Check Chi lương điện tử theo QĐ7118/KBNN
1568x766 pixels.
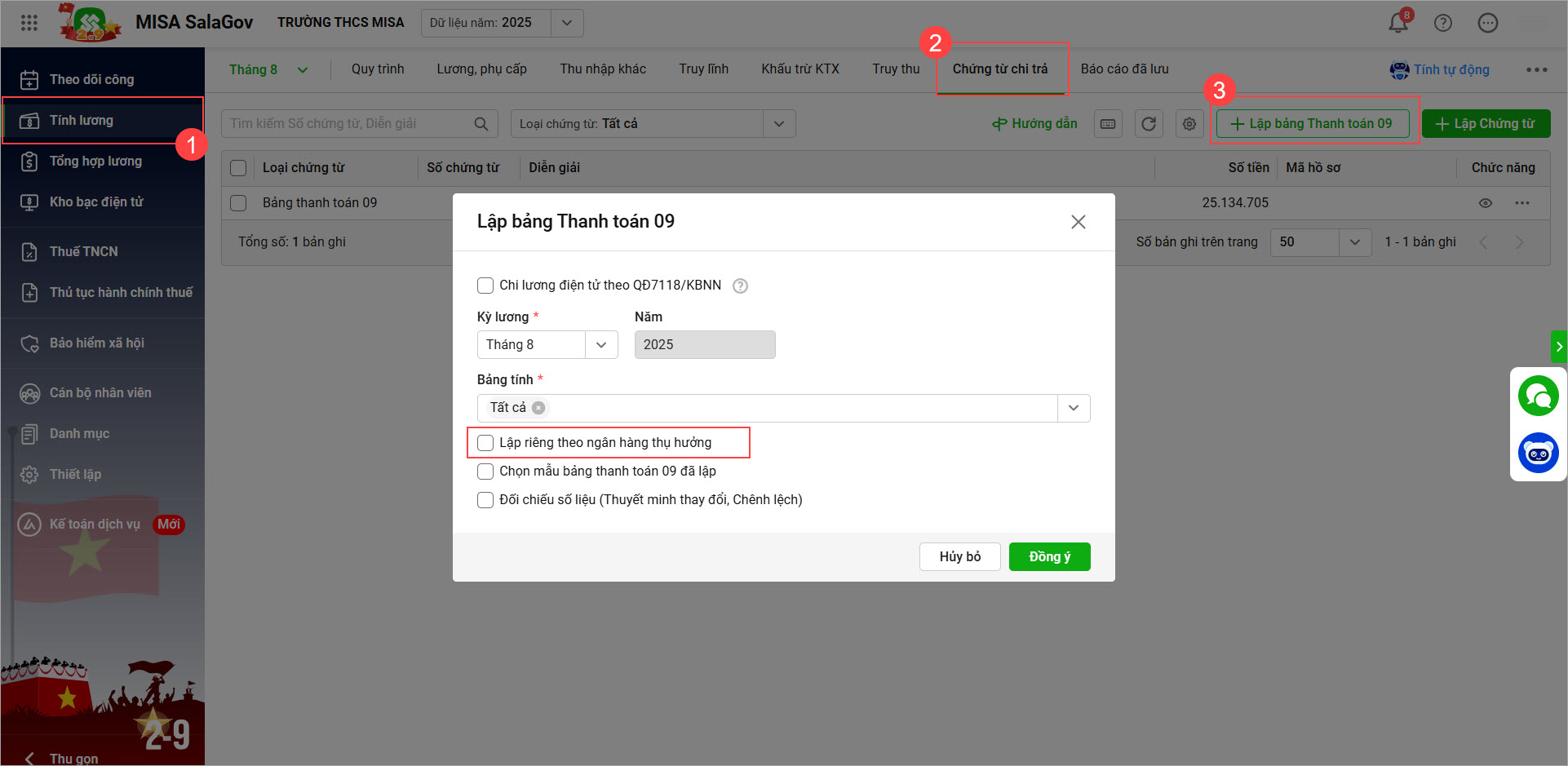coord(485,286)
